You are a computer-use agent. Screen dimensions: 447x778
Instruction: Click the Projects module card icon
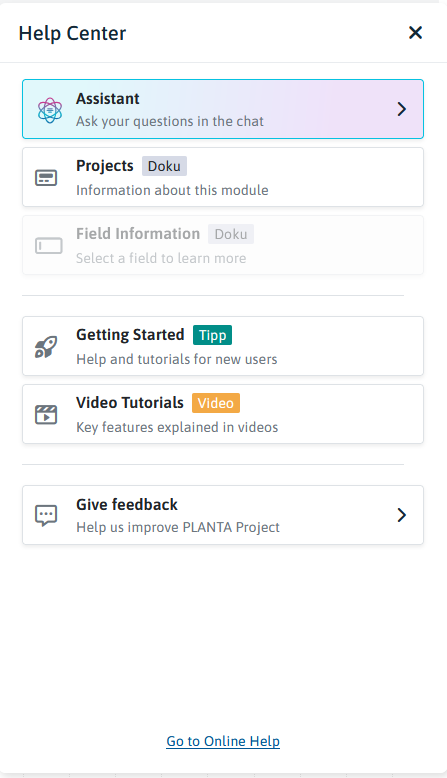[46, 178]
